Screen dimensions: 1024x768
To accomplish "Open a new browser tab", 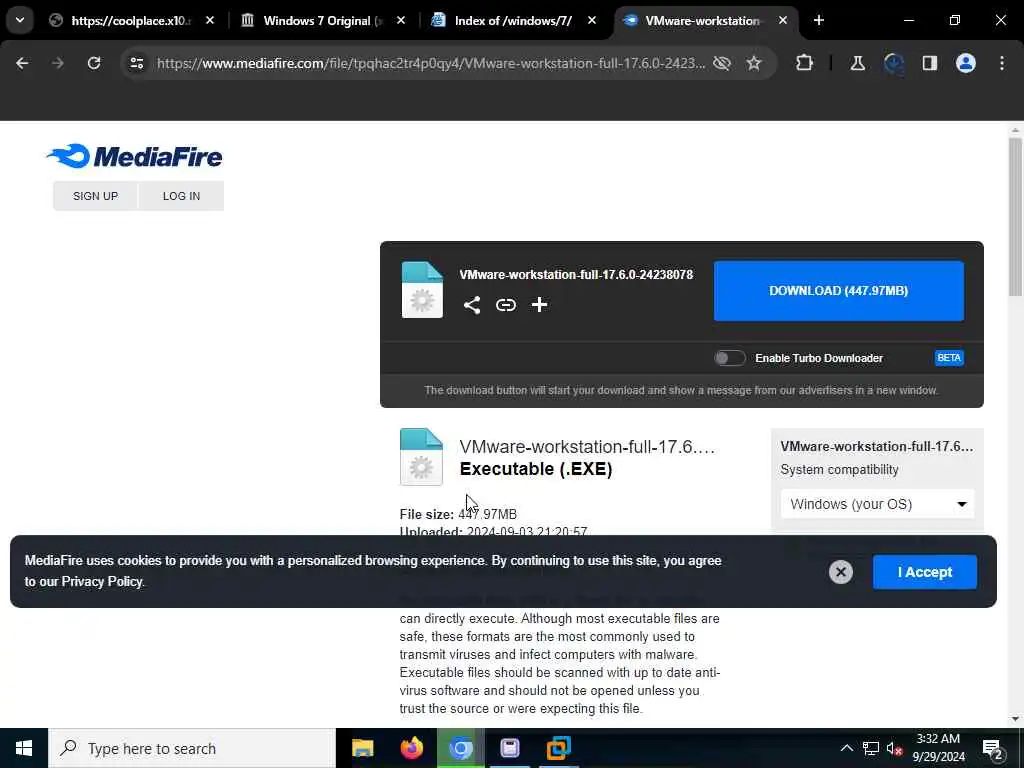I will tap(819, 21).
